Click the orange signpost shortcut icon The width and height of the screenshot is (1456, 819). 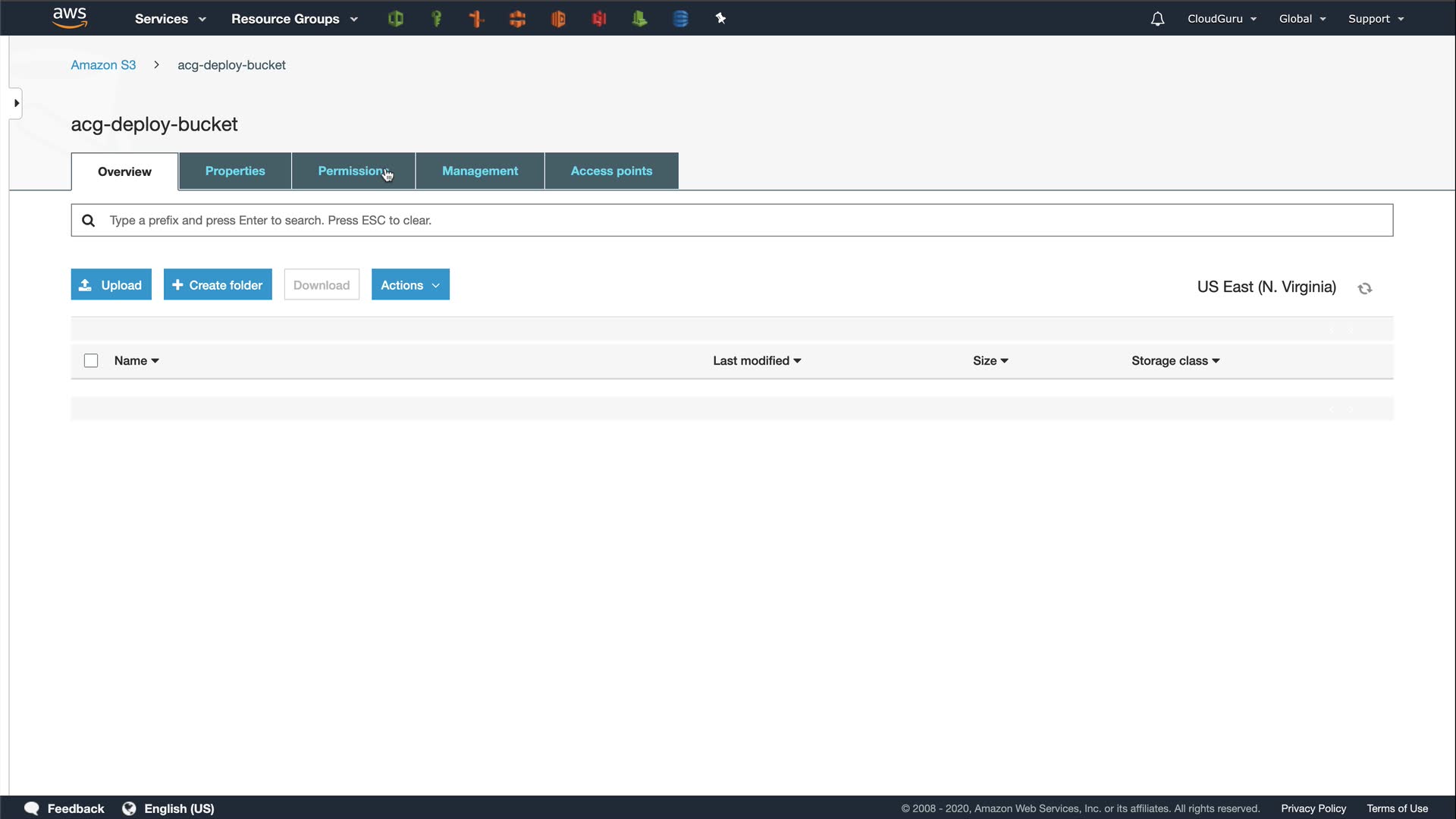point(477,19)
